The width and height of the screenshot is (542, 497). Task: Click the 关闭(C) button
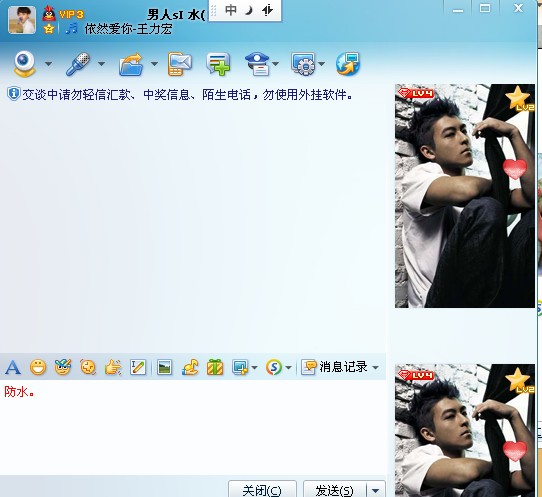[262, 489]
